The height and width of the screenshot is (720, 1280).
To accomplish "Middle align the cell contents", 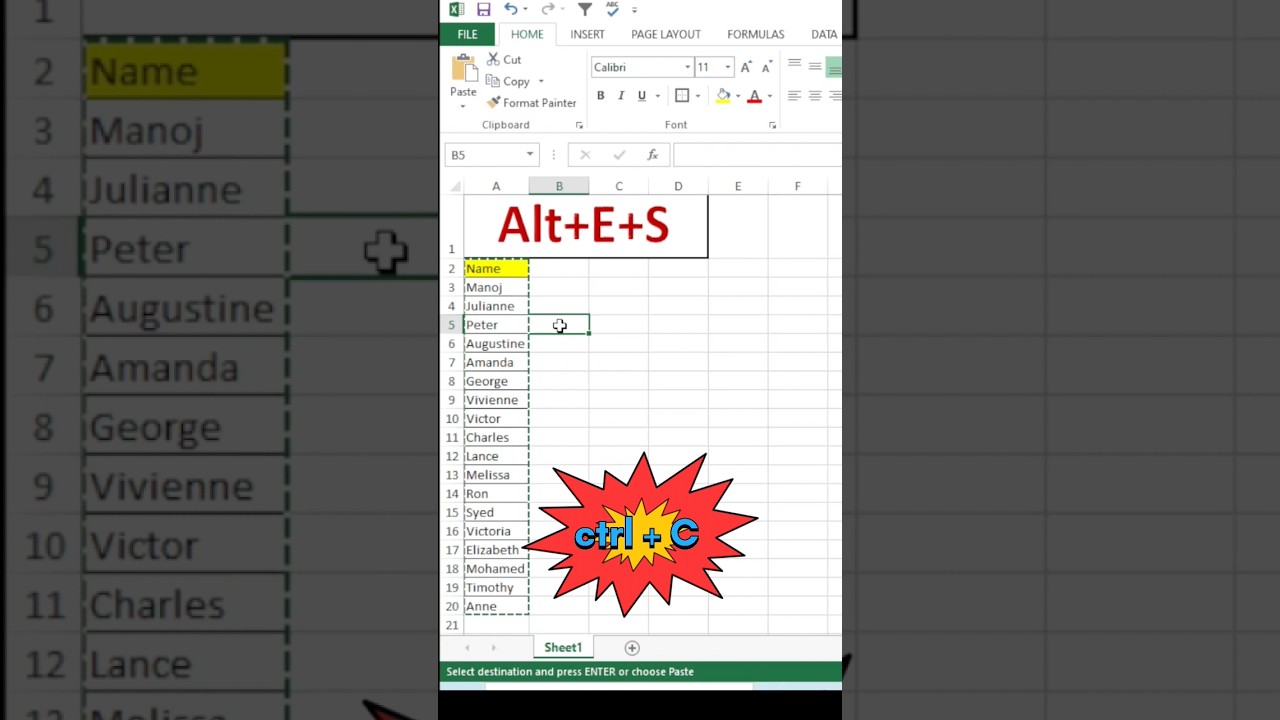I will pyautogui.click(x=815, y=66).
